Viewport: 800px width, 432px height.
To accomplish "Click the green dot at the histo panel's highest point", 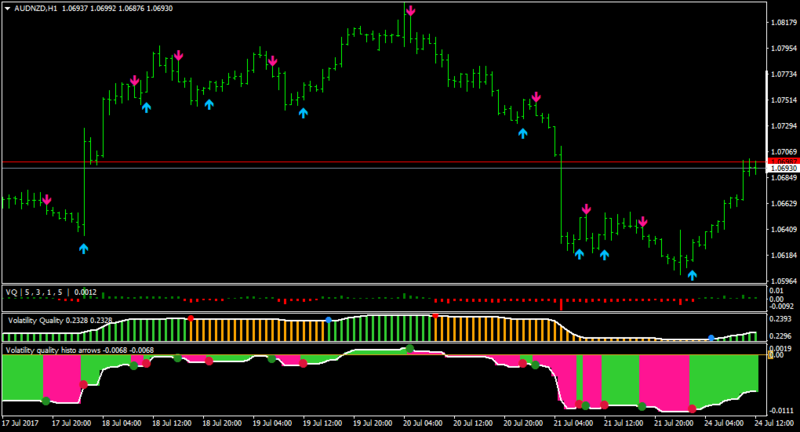I will pos(410,349).
